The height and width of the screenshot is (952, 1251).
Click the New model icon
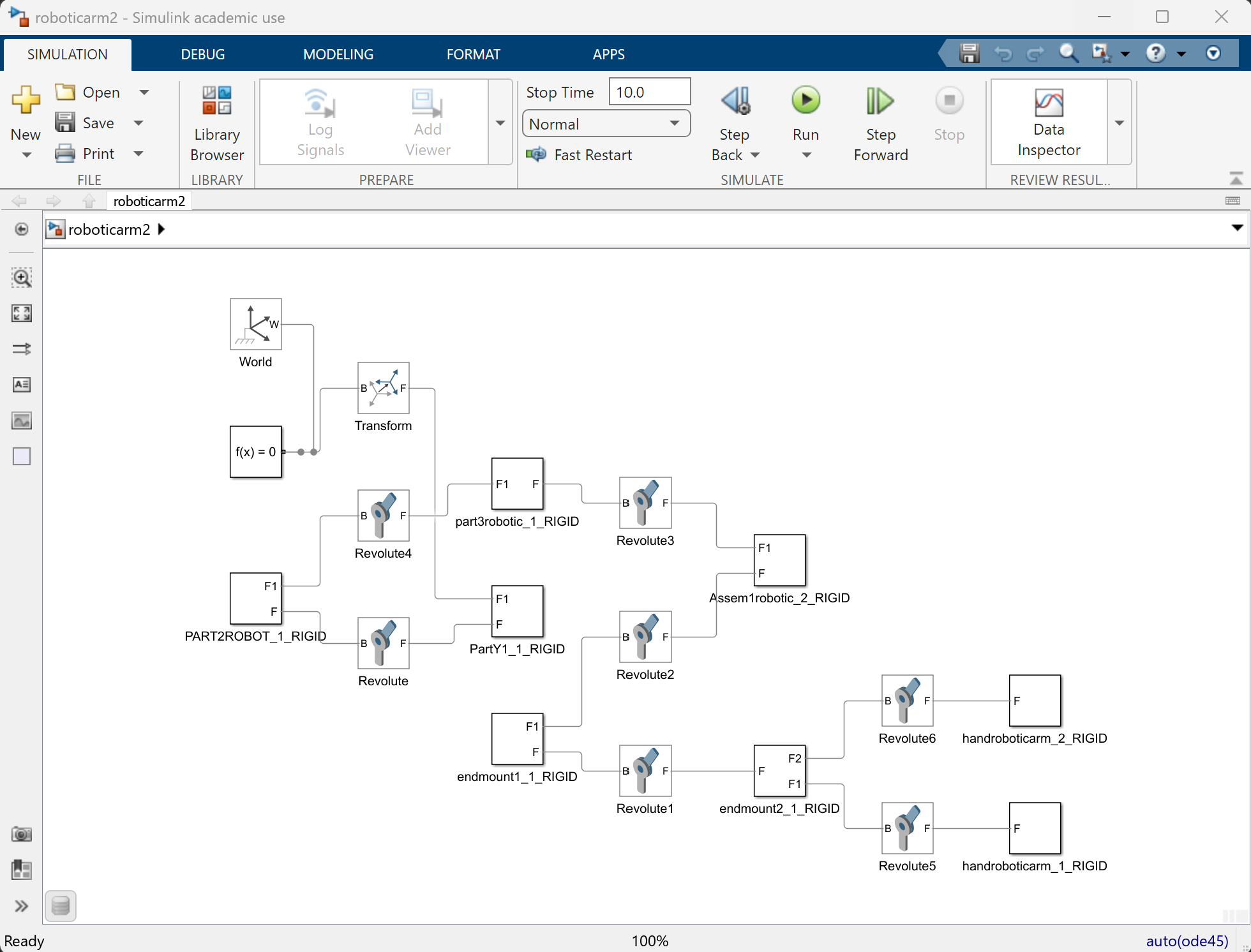(x=26, y=101)
